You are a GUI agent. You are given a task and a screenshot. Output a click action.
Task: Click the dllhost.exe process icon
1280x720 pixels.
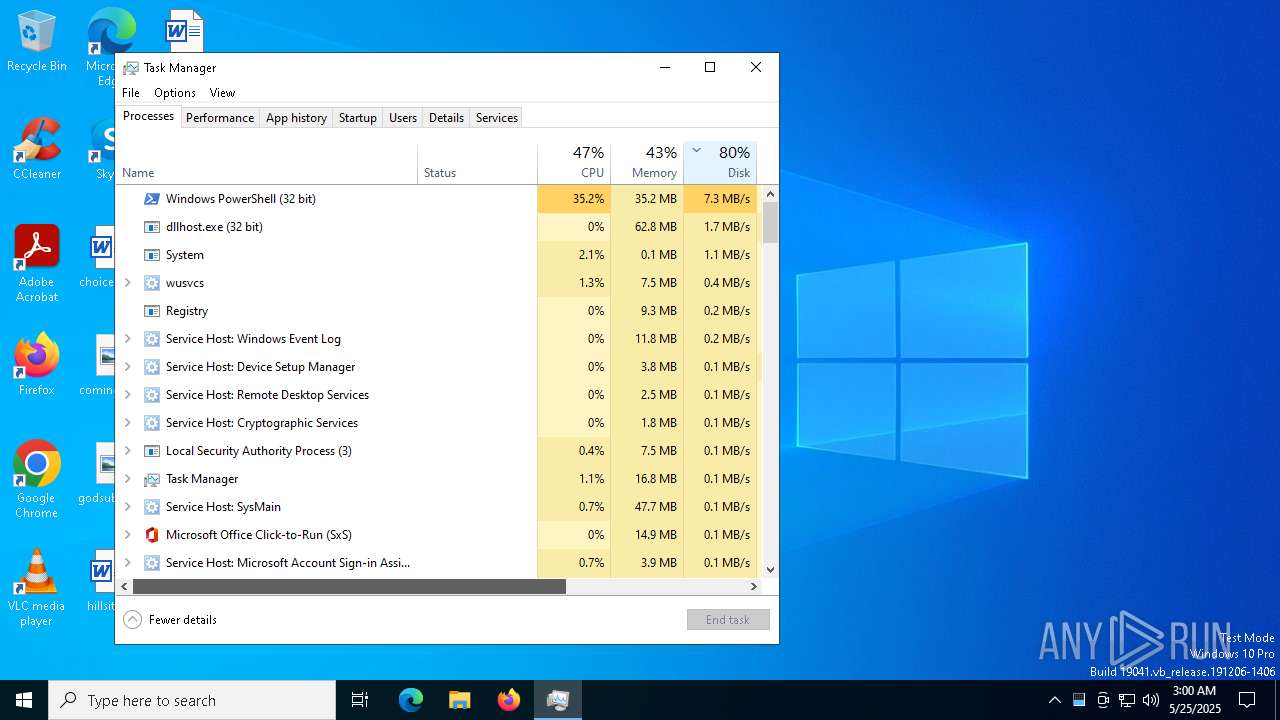pyautogui.click(x=152, y=227)
